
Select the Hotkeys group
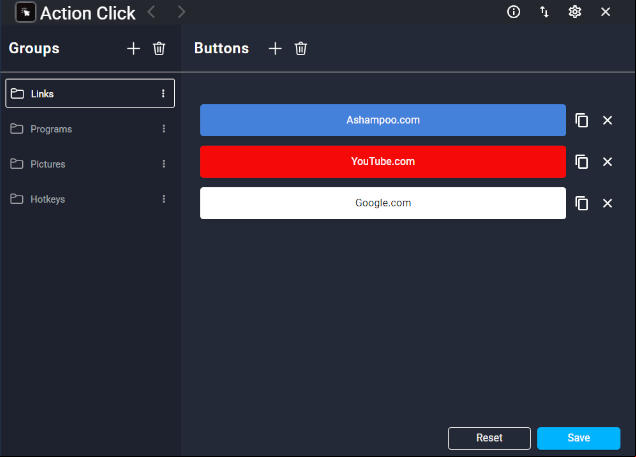90,199
